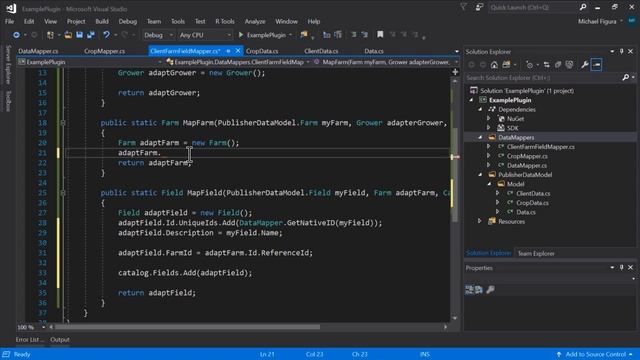Click the Undo toolbar icon
The image size is (640, 360).
pos(106,35)
